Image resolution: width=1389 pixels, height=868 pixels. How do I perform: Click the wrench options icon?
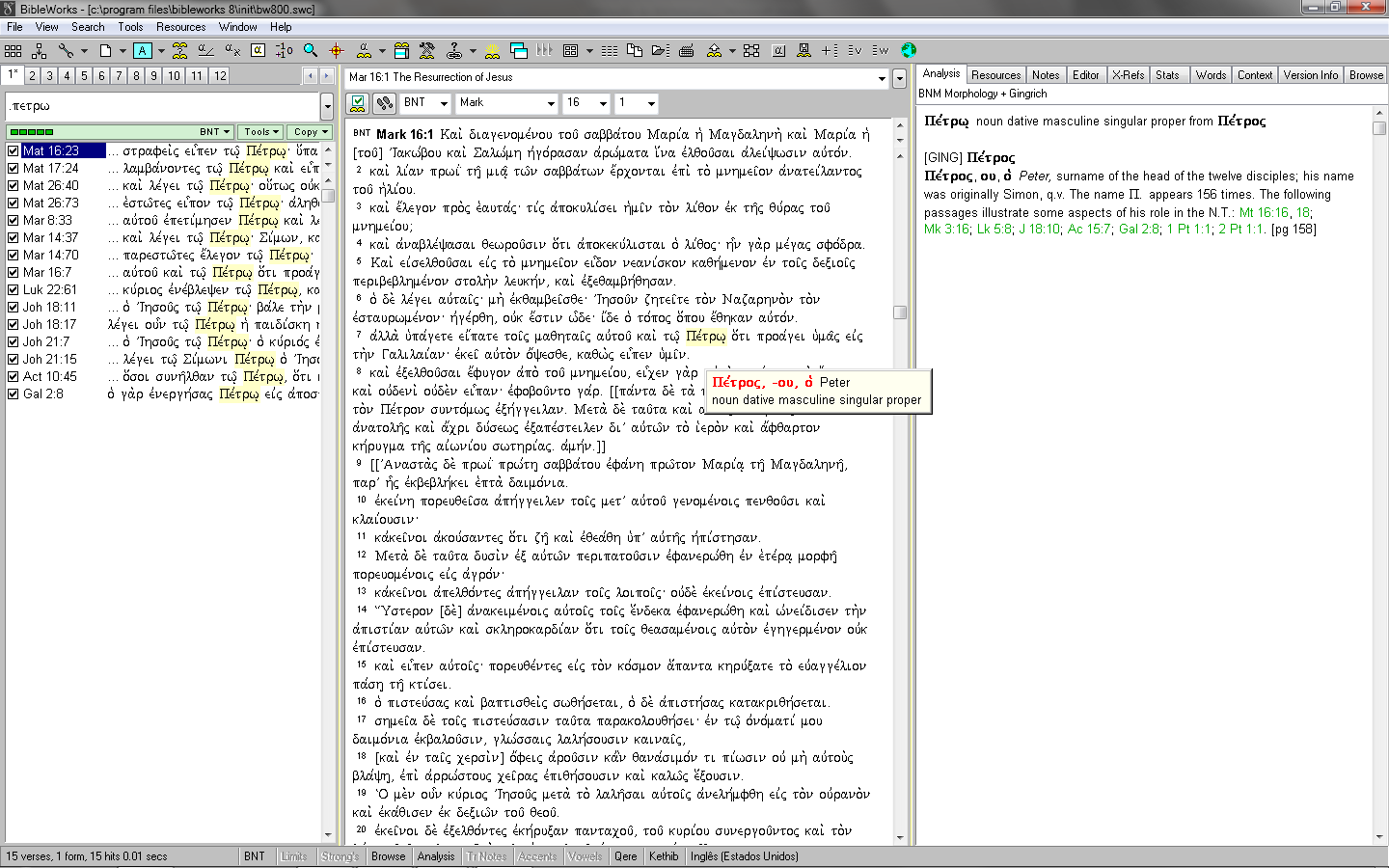(66, 50)
